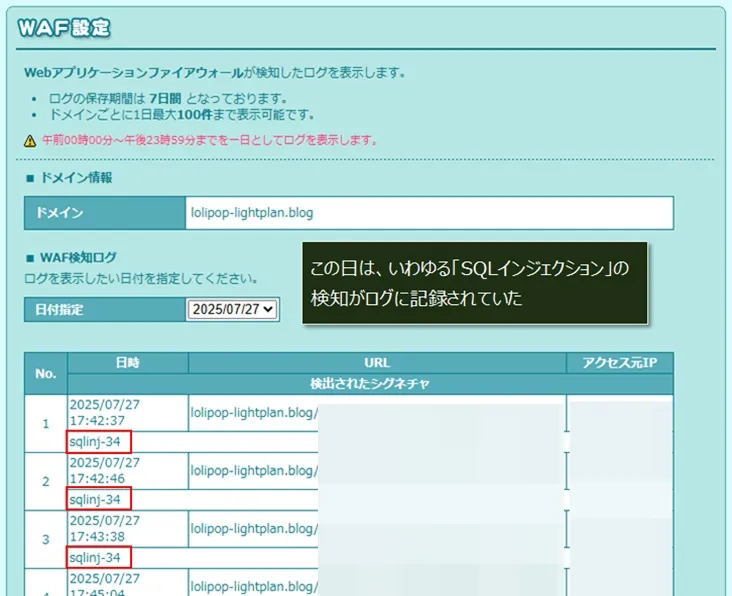
Task: Click the domain field lolipop-lightplan.blog
Action: [429, 213]
